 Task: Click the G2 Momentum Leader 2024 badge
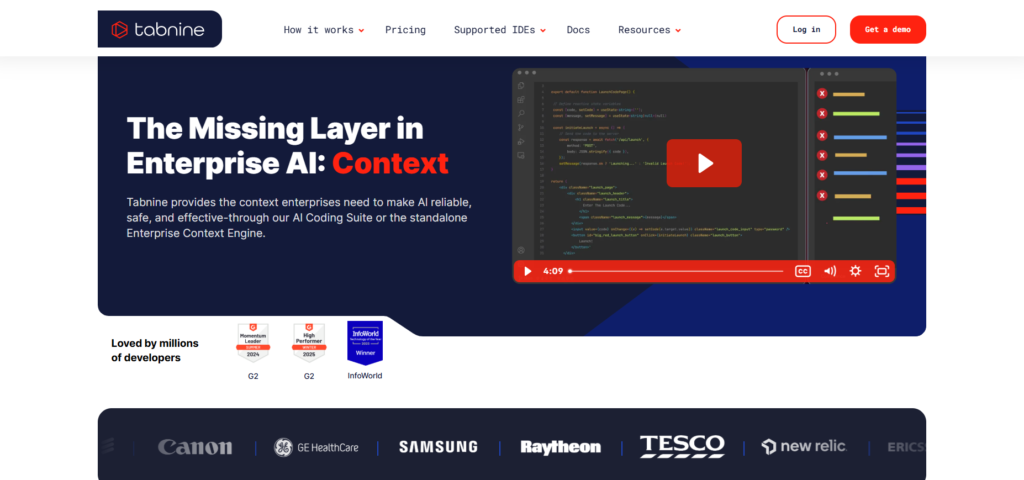pyautogui.click(x=253, y=343)
